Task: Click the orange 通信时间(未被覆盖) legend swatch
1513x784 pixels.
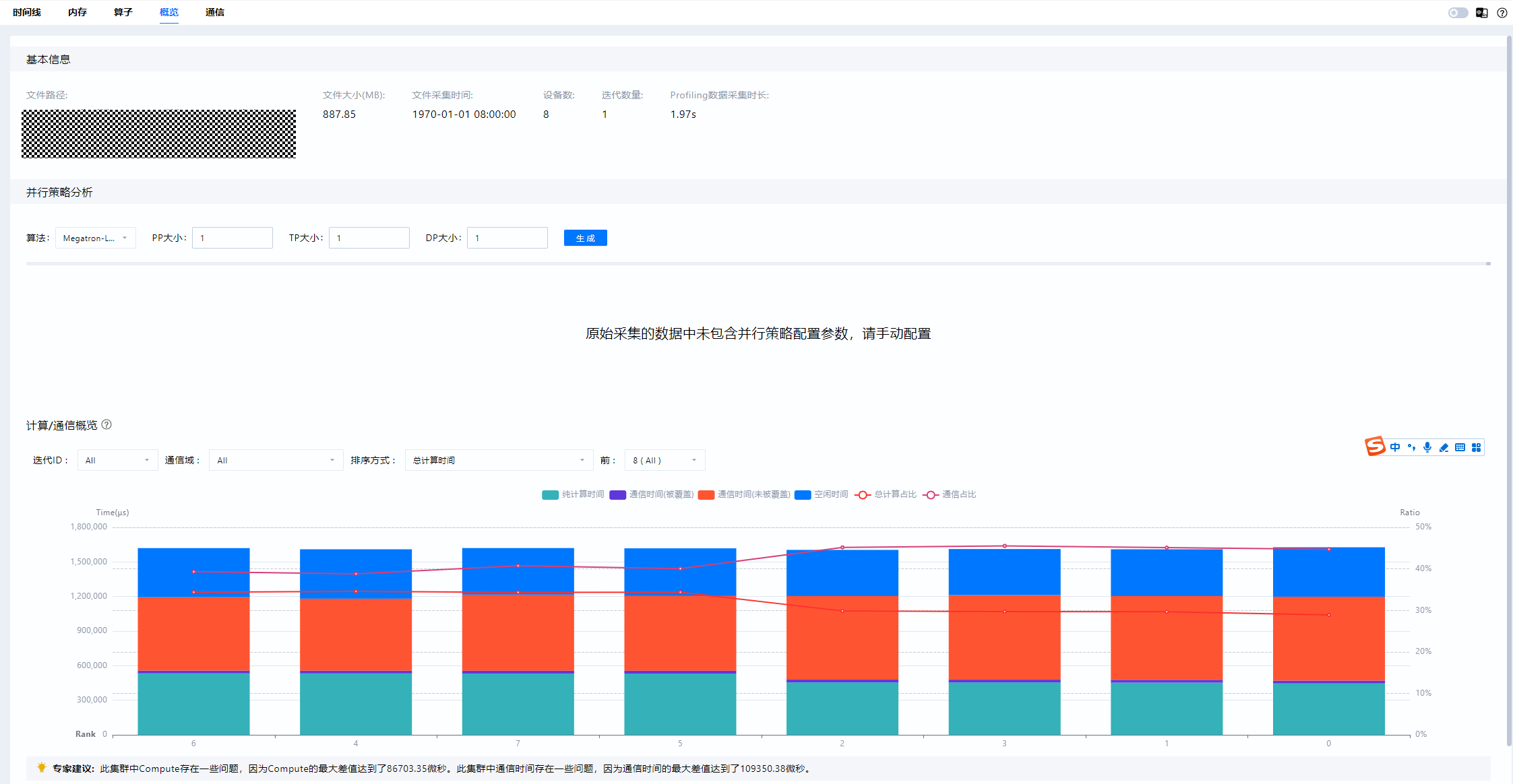Action: click(x=706, y=494)
